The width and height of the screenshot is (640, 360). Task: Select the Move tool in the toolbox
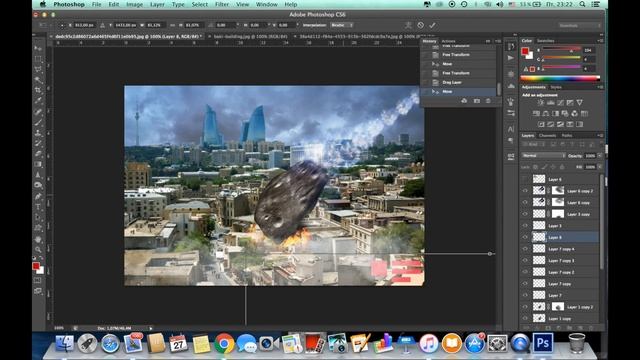click(38, 49)
